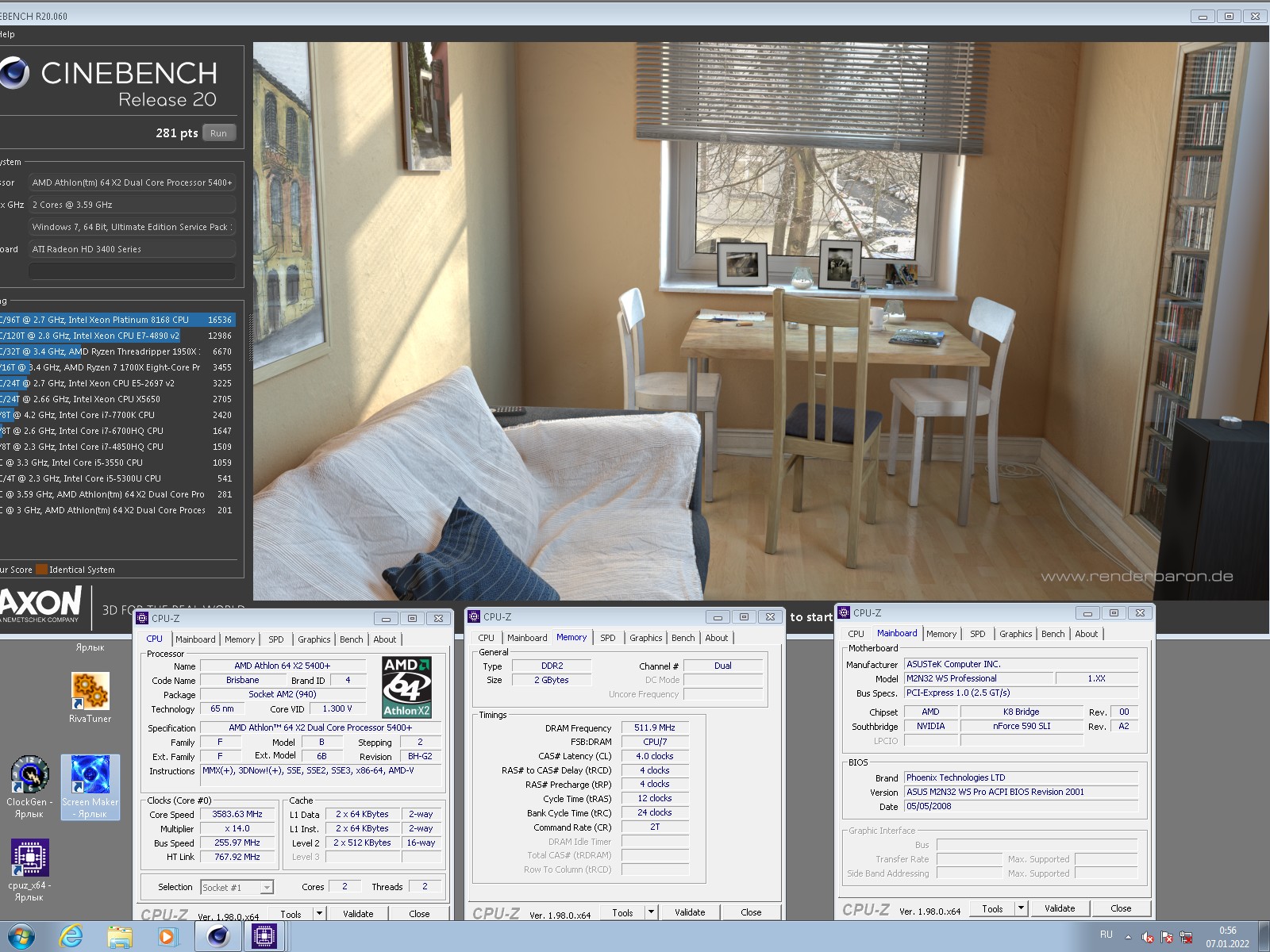Image resolution: width=1270 pixels, height=952 pixels.
Task: Show hidden tray icons arrow
Action: click(1128, 936)
